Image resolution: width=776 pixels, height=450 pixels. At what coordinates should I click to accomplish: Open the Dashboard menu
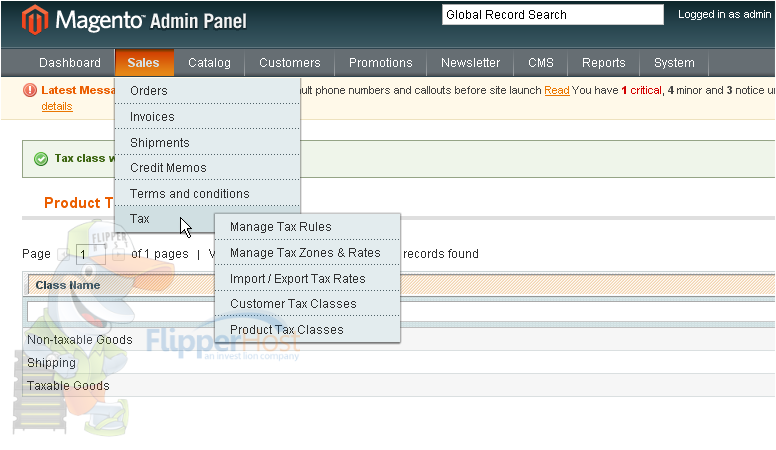coord(70,63)
